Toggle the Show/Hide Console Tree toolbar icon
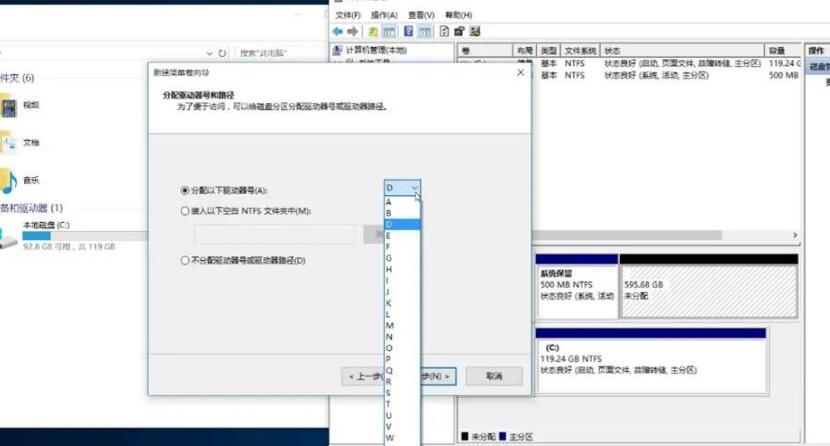Image resolution: width=830 pixels, height=446 pixels. (389, 32)
